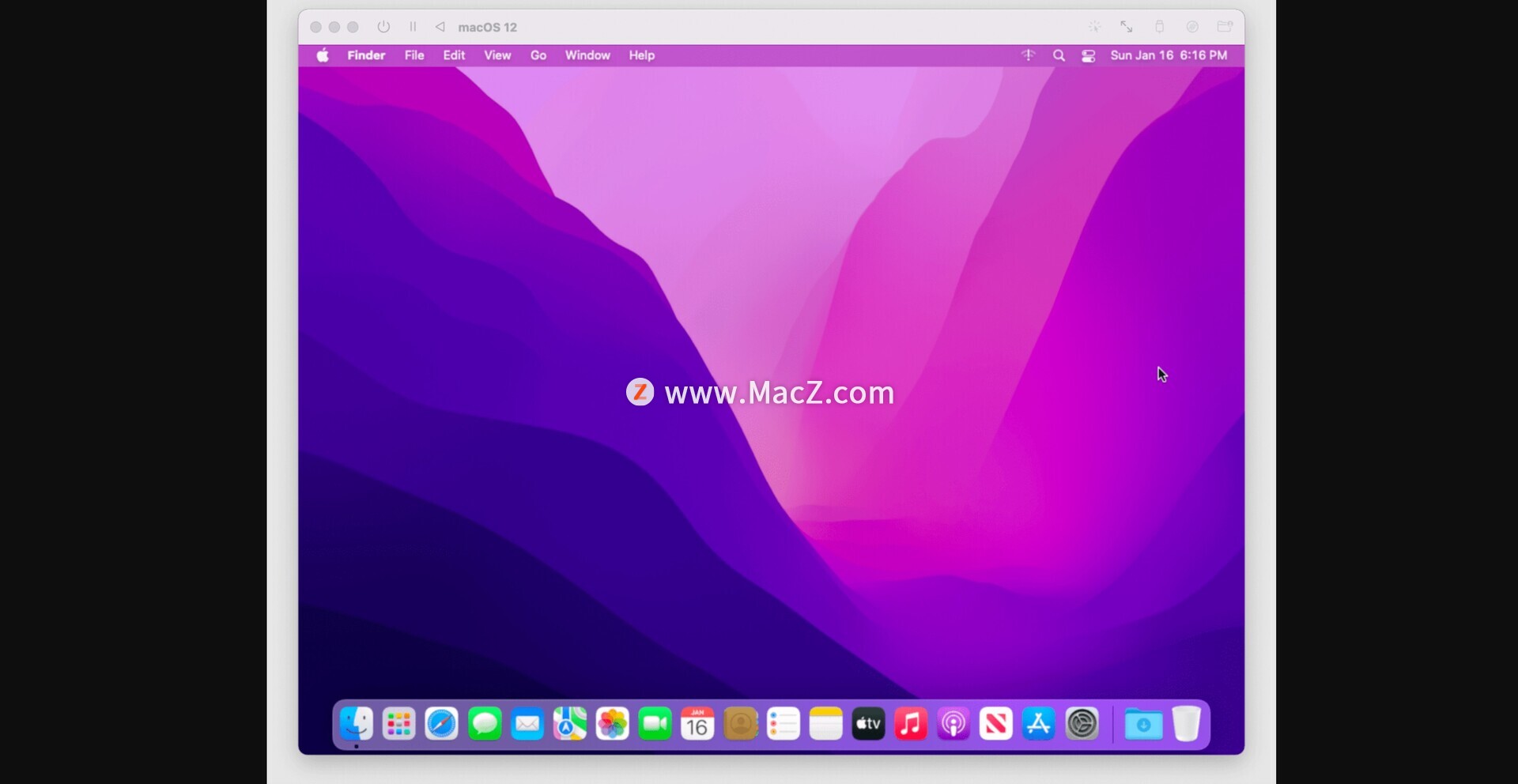Screen dimensions: 1518x784
Task: Open Spotlight search magnifier
Action: pyautogui.click(x=1059, y=55)
